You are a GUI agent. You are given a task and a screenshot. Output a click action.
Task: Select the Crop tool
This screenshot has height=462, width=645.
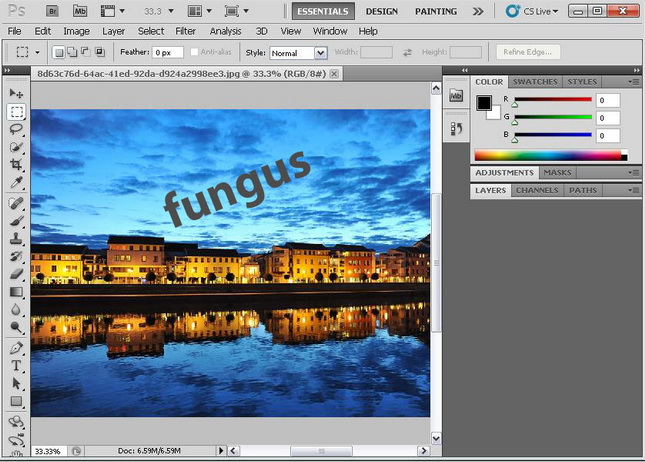click(x=16, y=165)
